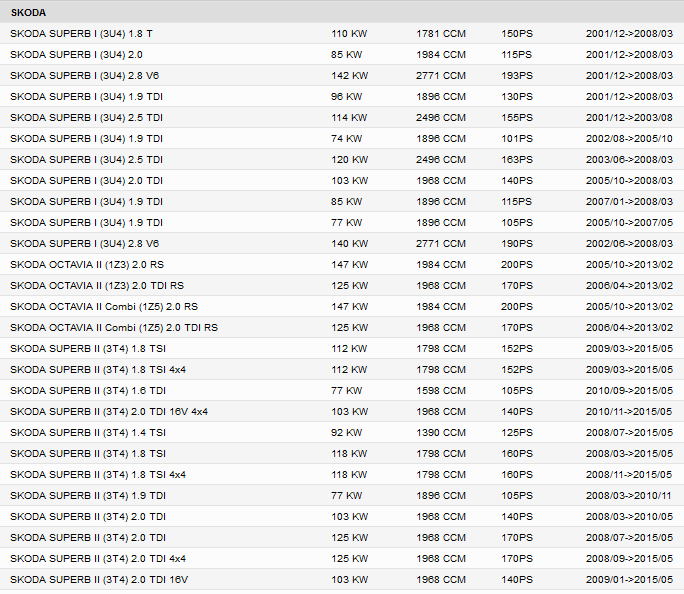Click the 92 KW power value

346,432
